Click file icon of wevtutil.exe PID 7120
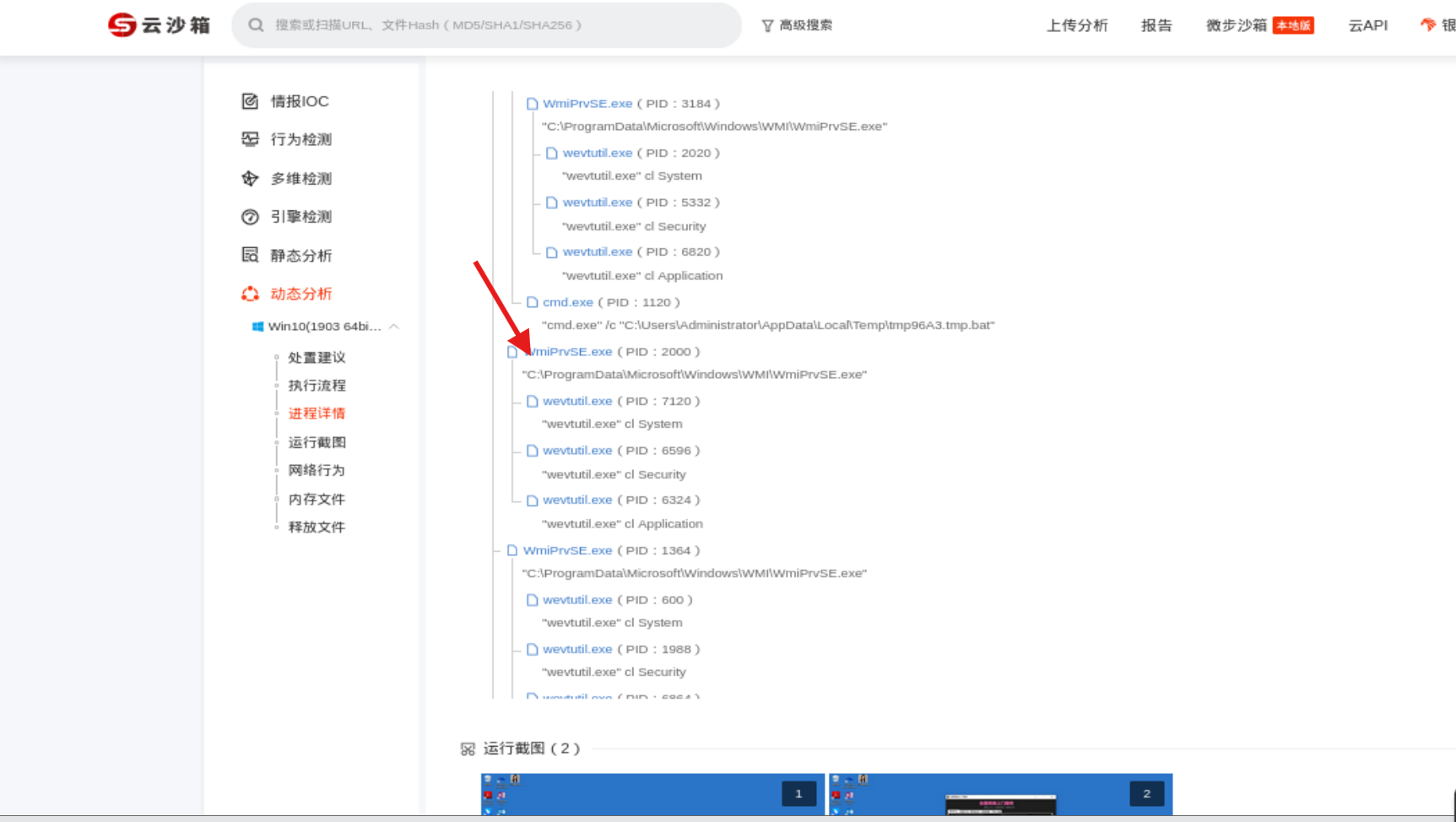 [532, 402]
